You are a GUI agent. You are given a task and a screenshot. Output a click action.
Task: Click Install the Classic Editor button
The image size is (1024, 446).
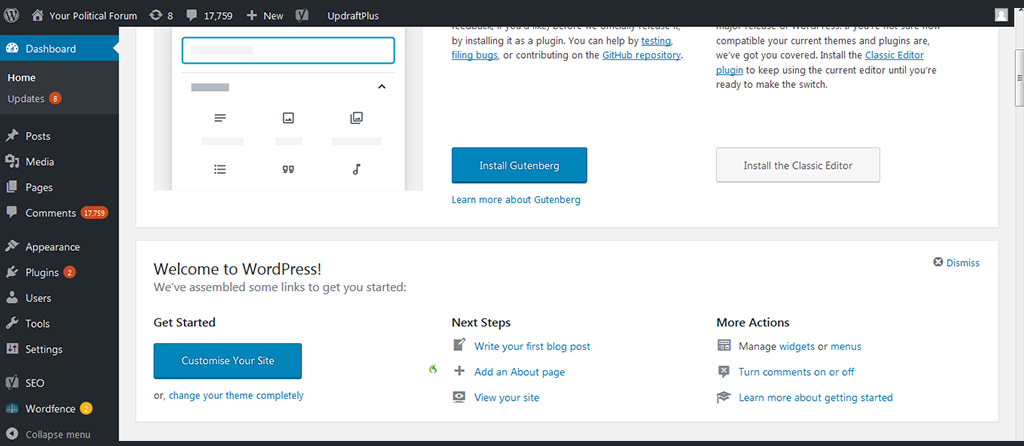point(798,165)
